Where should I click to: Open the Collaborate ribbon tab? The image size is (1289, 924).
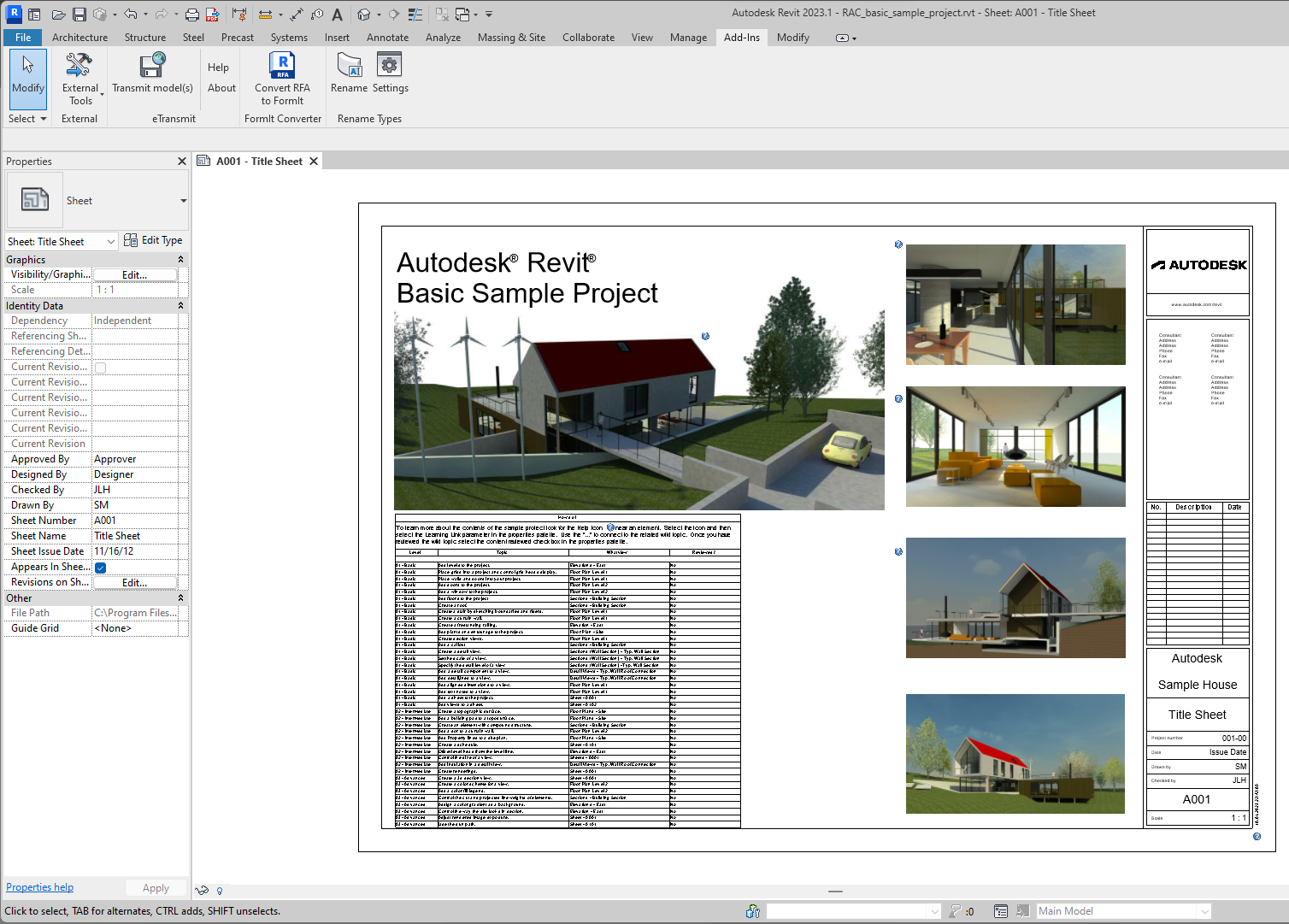pos(588,38)
